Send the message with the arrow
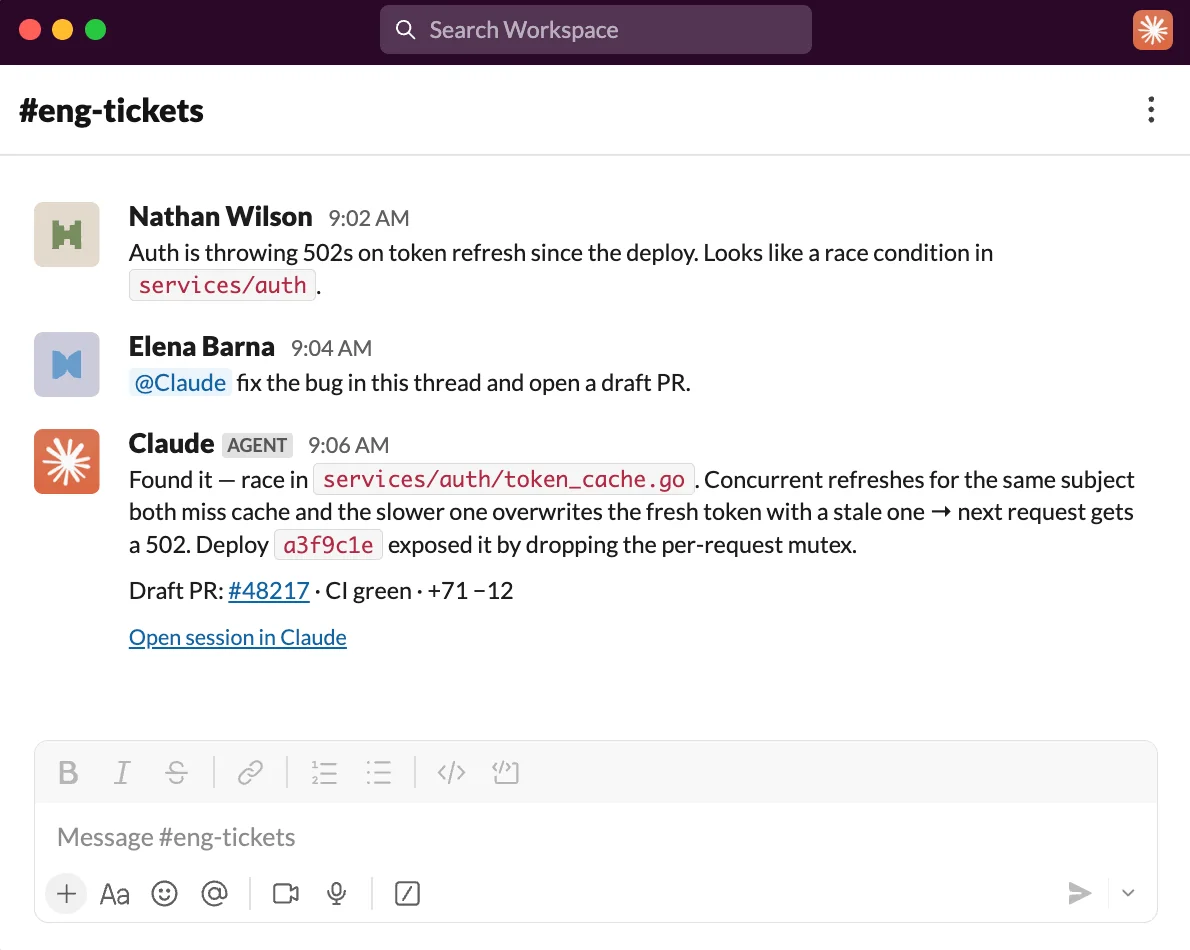The image size is (1190, 950). pyautogui.click(x=1079, y=893)
